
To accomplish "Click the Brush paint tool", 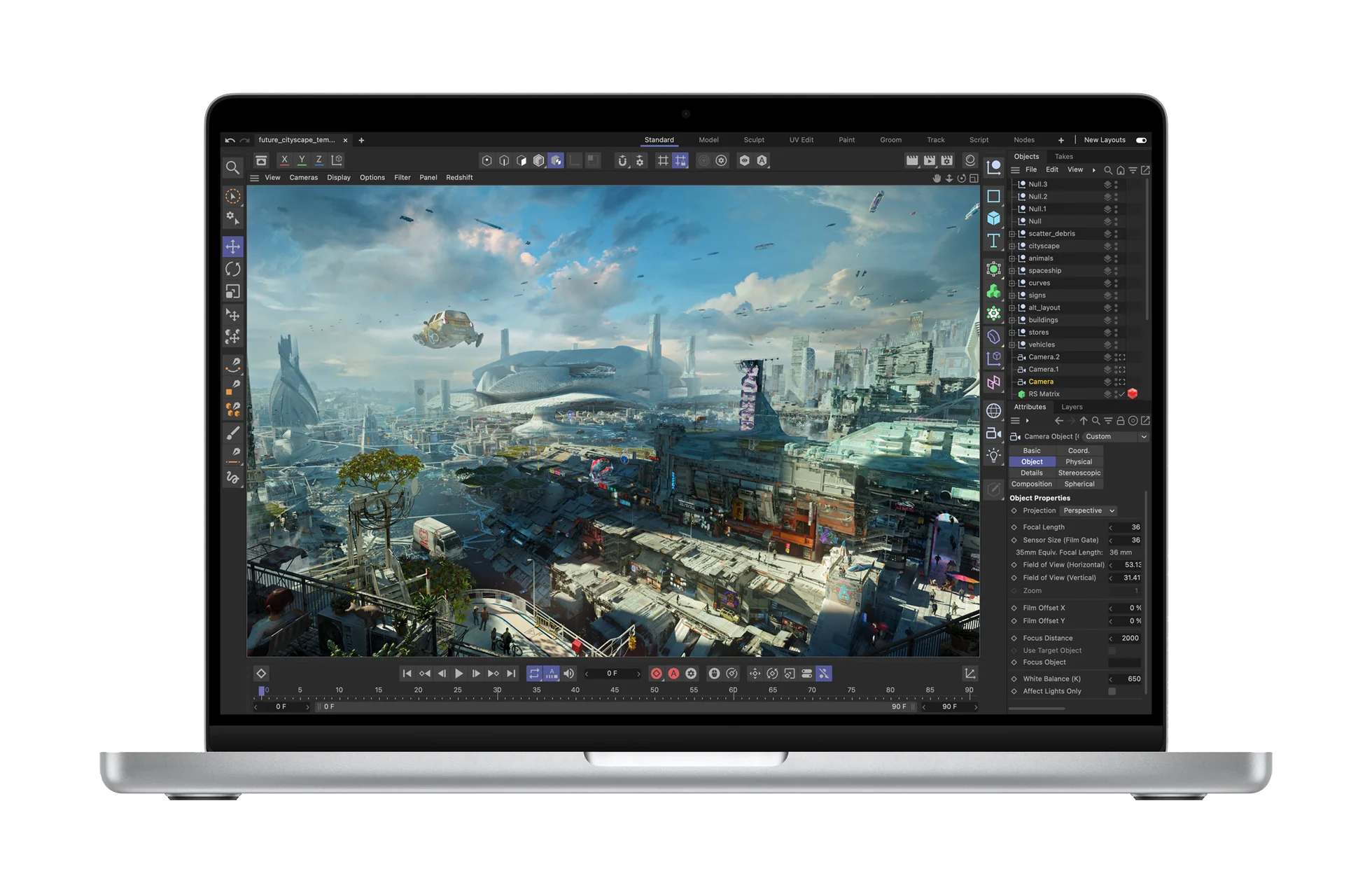I will (233, 433).
